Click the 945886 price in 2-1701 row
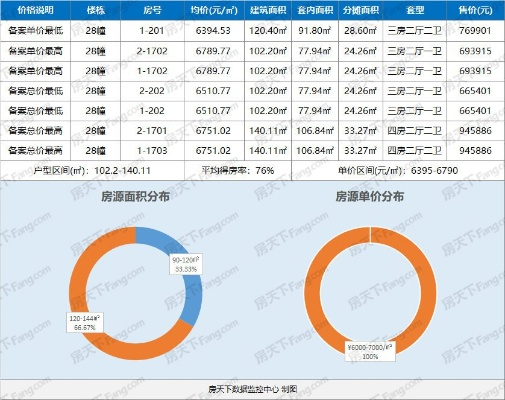The image size is (505, 400). point(475,131)
